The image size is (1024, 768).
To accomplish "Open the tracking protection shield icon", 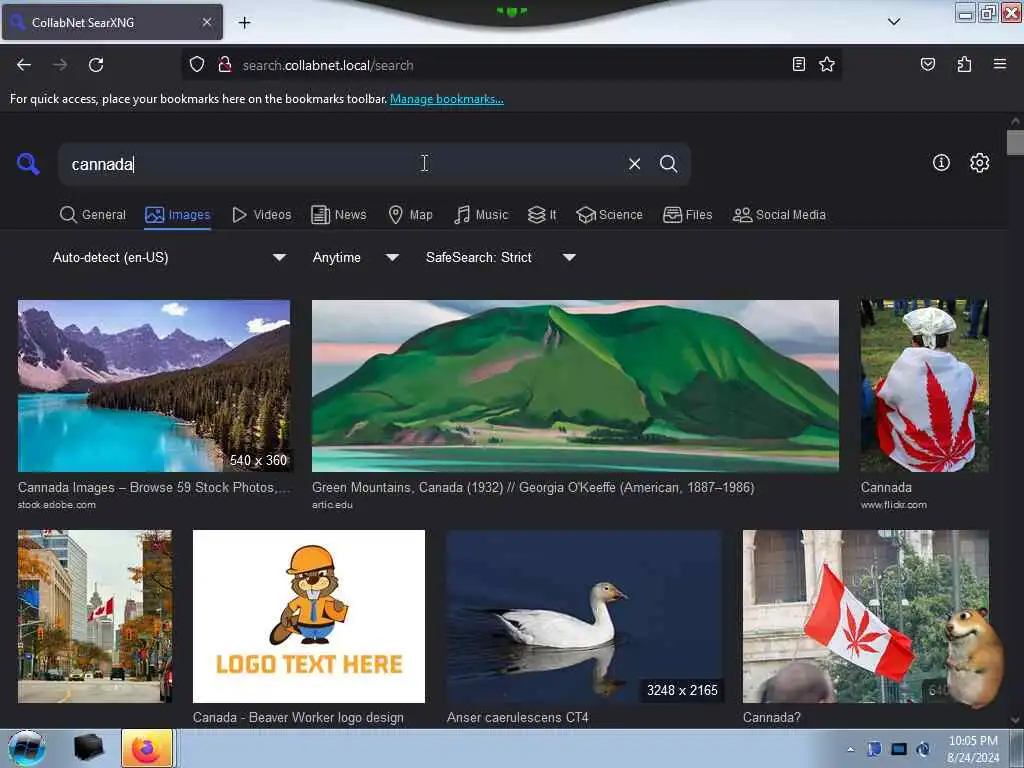I will click(197, 65).
